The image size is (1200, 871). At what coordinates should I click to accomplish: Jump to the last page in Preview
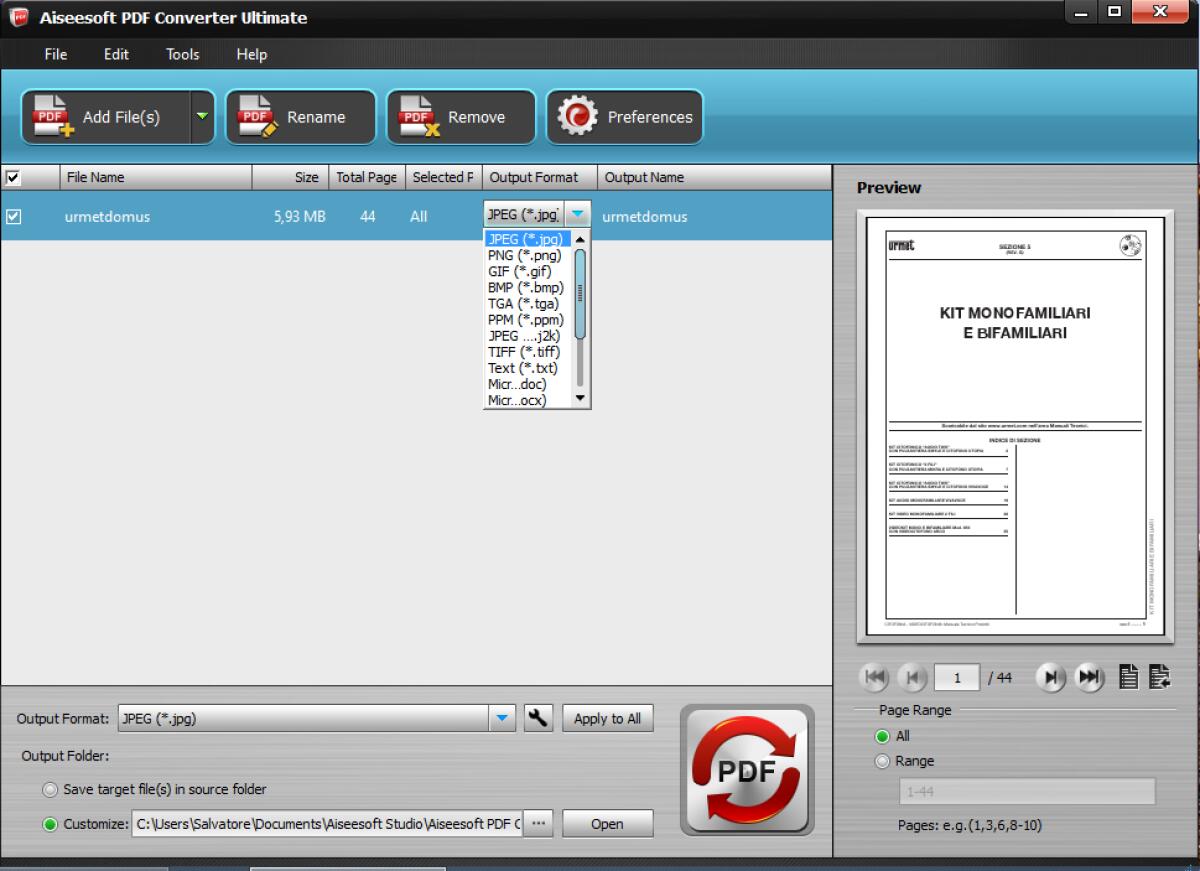pyautogui.click(x=1089, y=677)
